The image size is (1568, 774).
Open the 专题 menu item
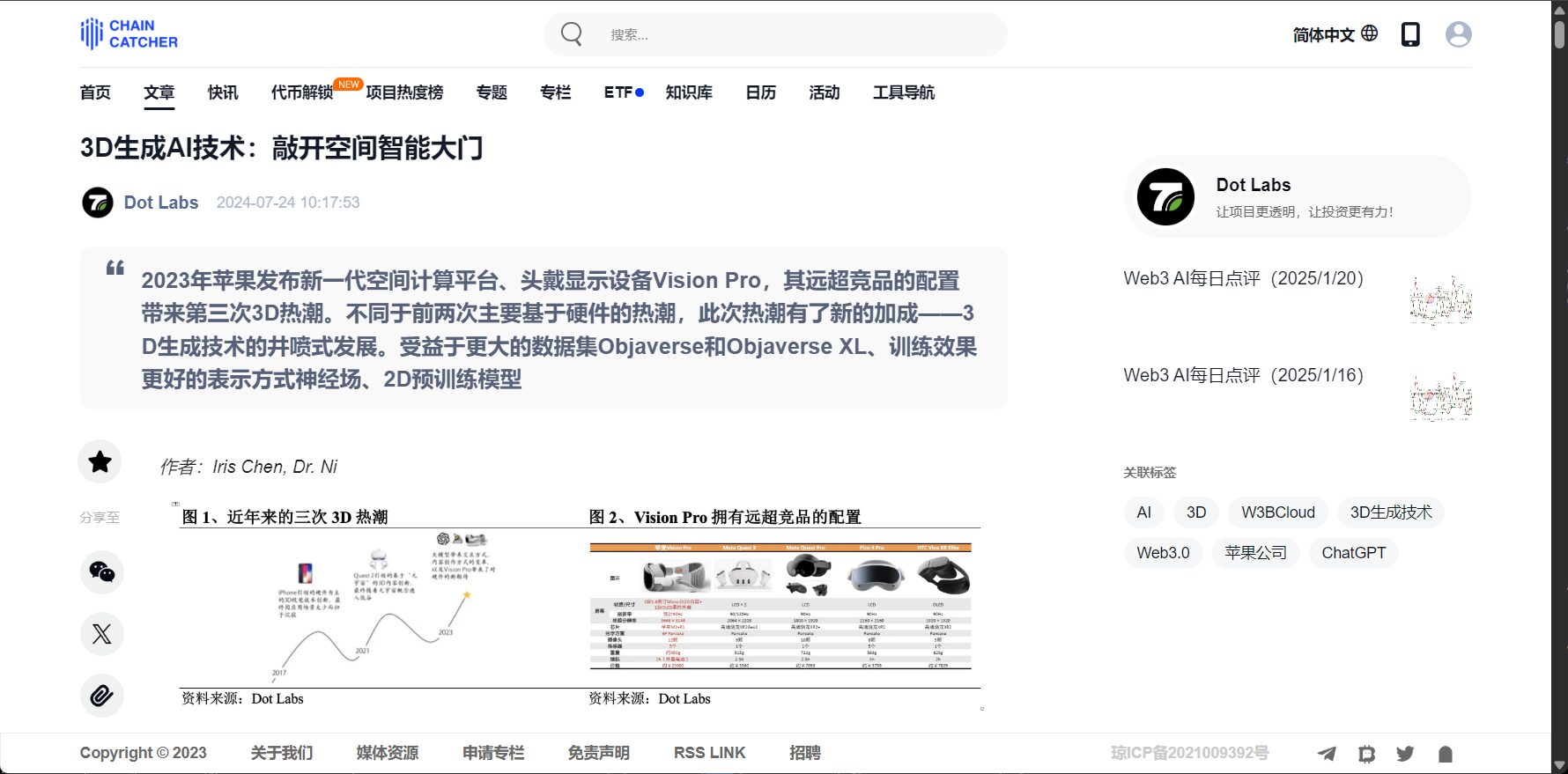tap(492, 92)
